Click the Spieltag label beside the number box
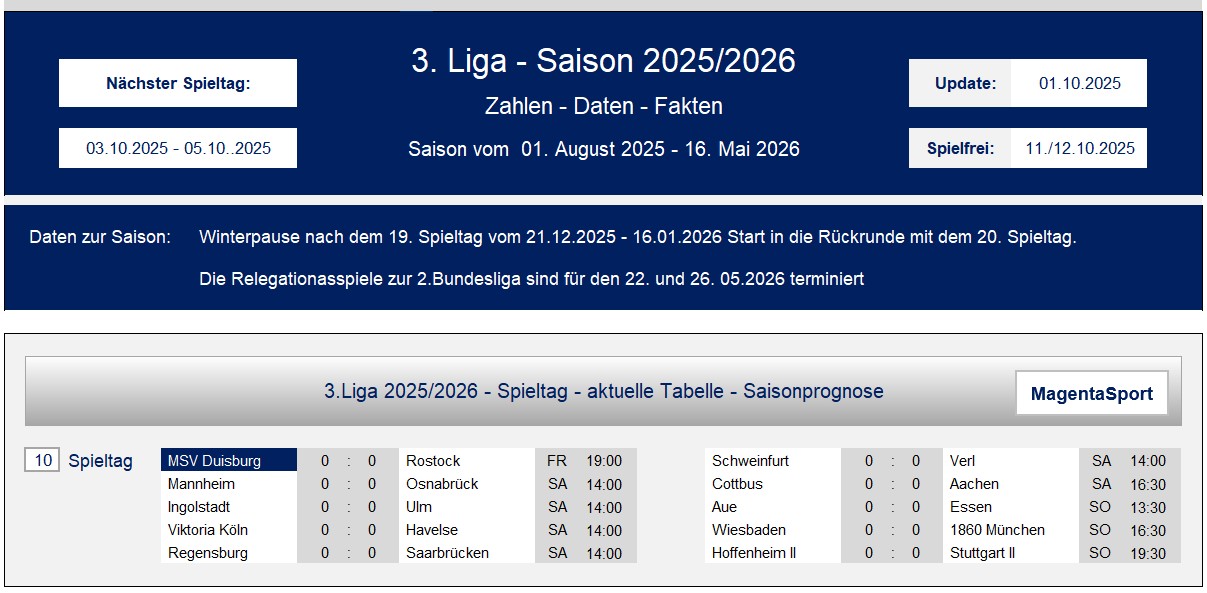The width and height of the screenshot is (1207, 593). (x=100, y=461)
